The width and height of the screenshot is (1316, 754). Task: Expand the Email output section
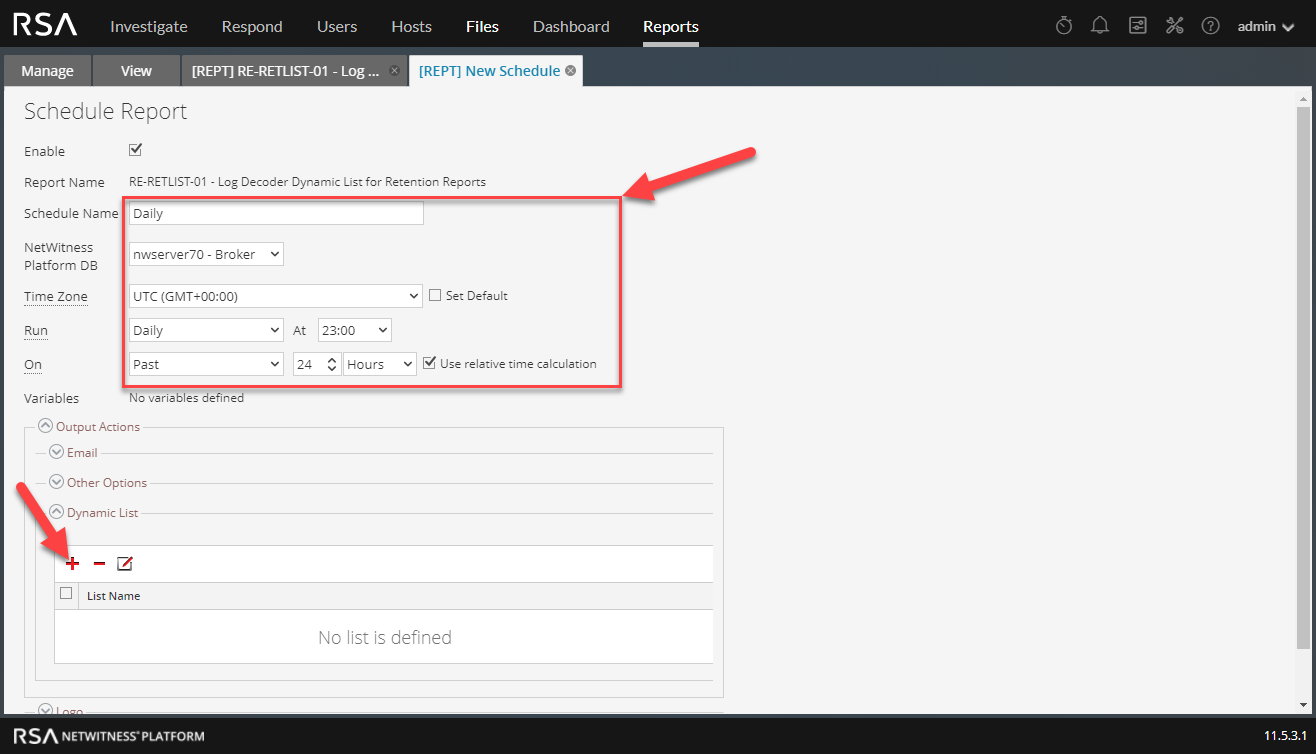coord(57,453)
